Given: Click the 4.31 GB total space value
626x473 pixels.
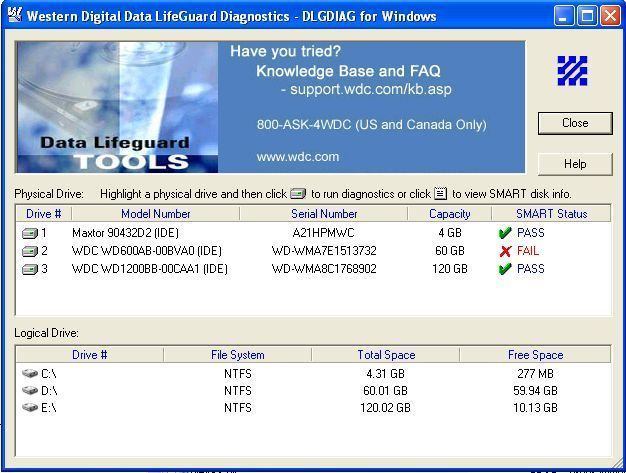Looking at the screenshot, I should pyautogui.click(x=385, y=374).
